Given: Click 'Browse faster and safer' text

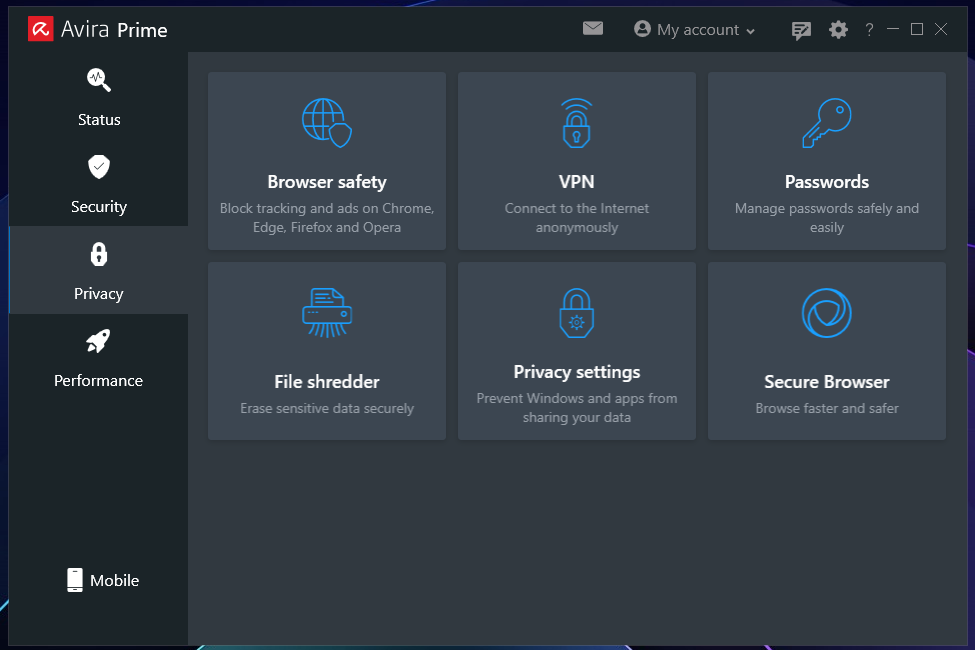Looking at the screenshot, I should [826, 408].
